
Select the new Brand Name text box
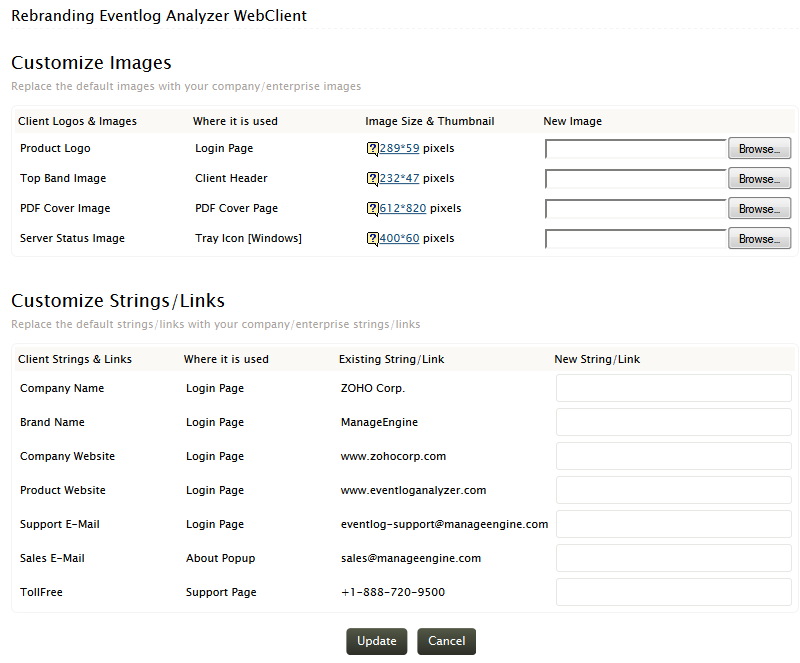click(x=673, y=422)
